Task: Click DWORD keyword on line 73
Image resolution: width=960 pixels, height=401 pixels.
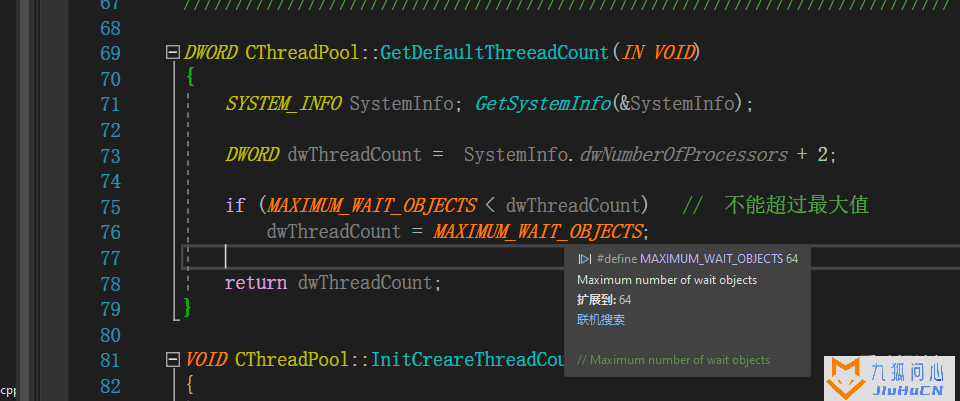Action: point(252,155)
